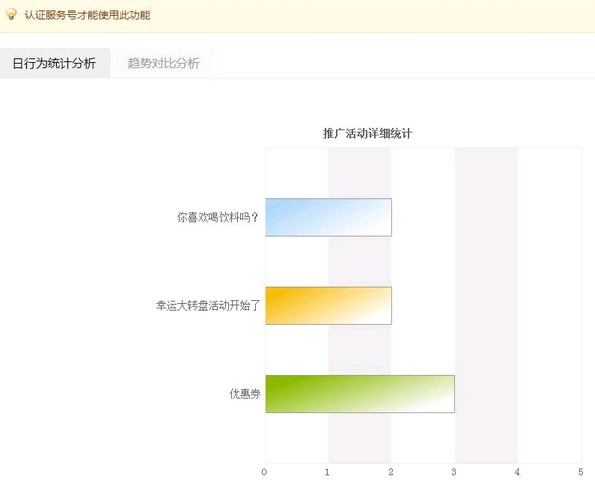The image size is (595, 482).
Task: Click the x-axis value 3
Action: [454, 472]
